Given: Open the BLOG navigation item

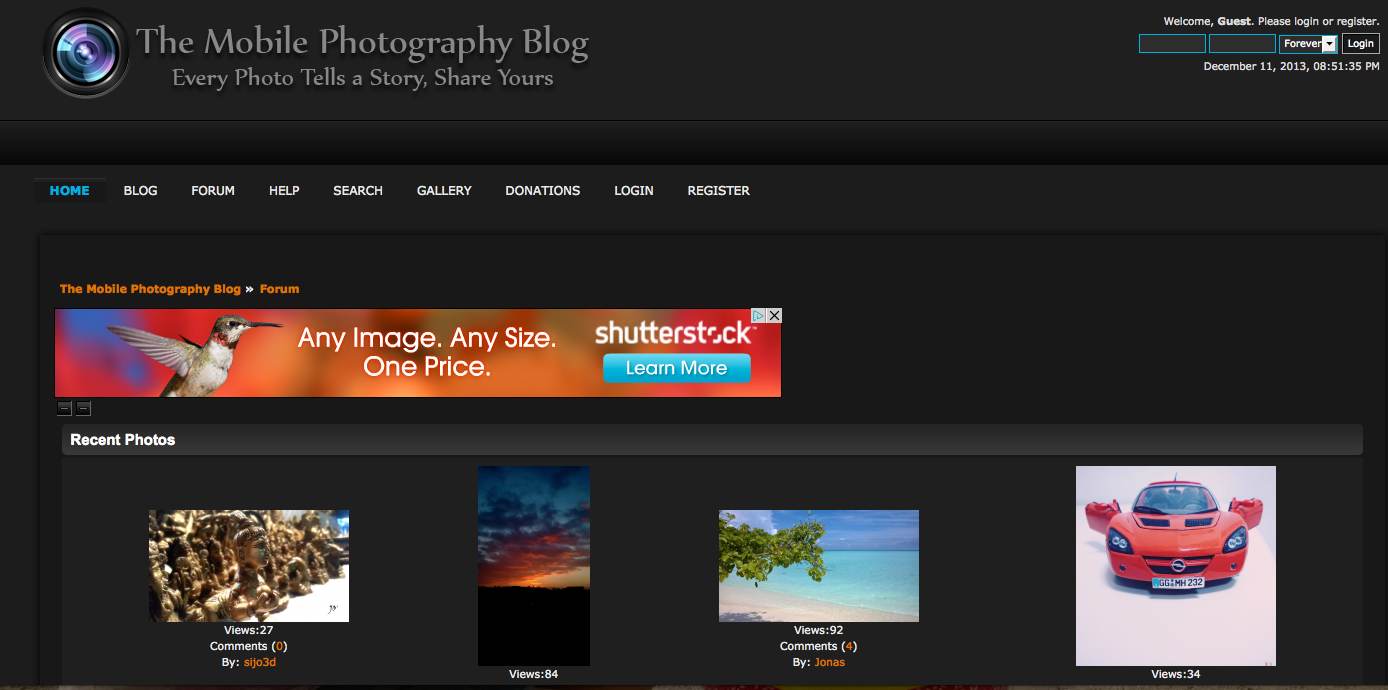Looking at the screenshot, I should (x=140, y=191).
